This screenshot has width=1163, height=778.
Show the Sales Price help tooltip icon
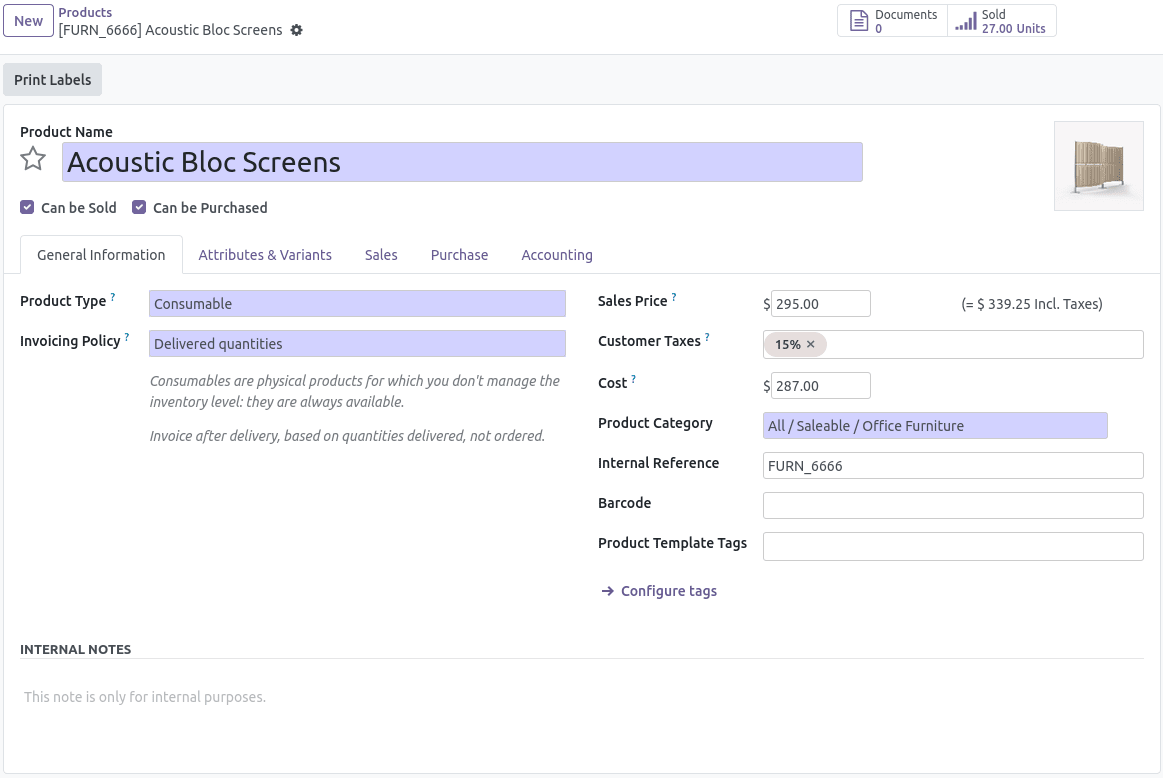673,297
